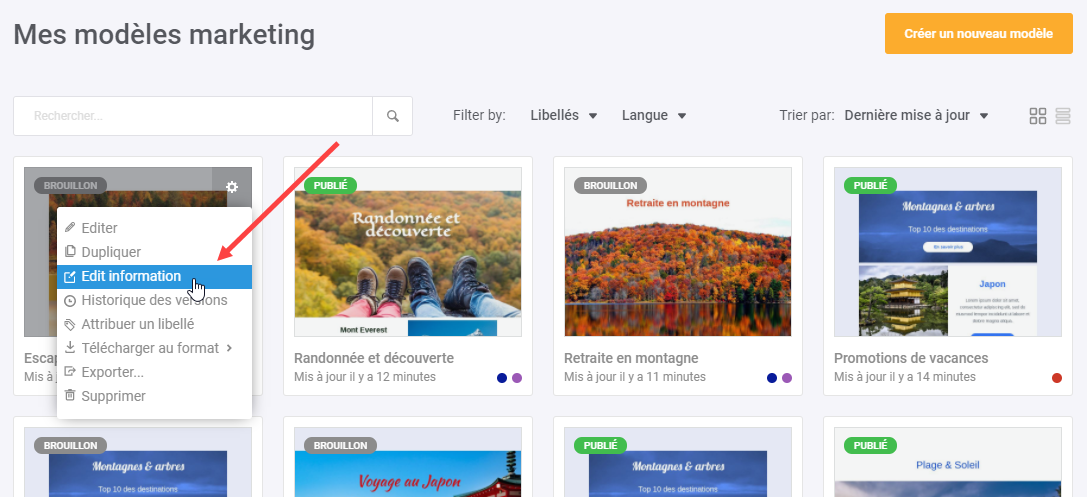Screen dimensions: 1087x497
Task: Click PUBLIÉ badge on Promotions de vacances
Action: pyautogui.click(x=870, y=186)
